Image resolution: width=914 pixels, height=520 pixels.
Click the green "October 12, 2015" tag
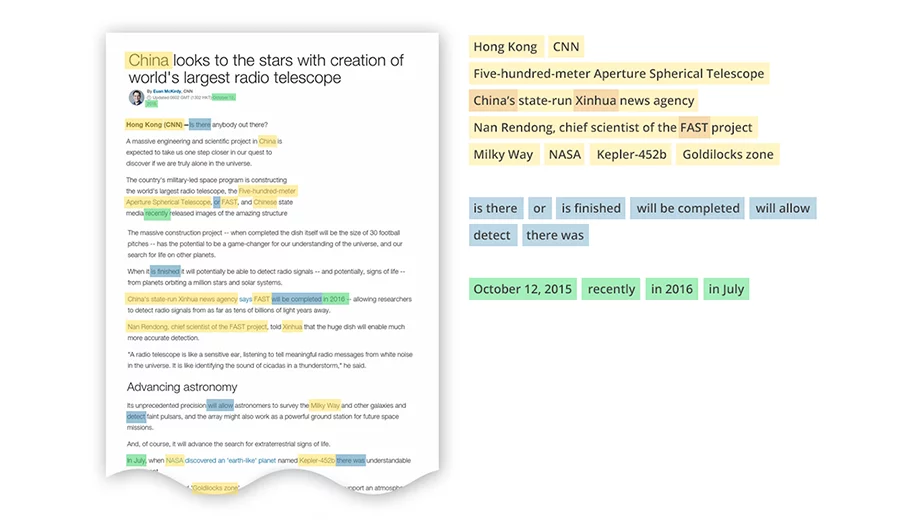(x=522, y=289)
